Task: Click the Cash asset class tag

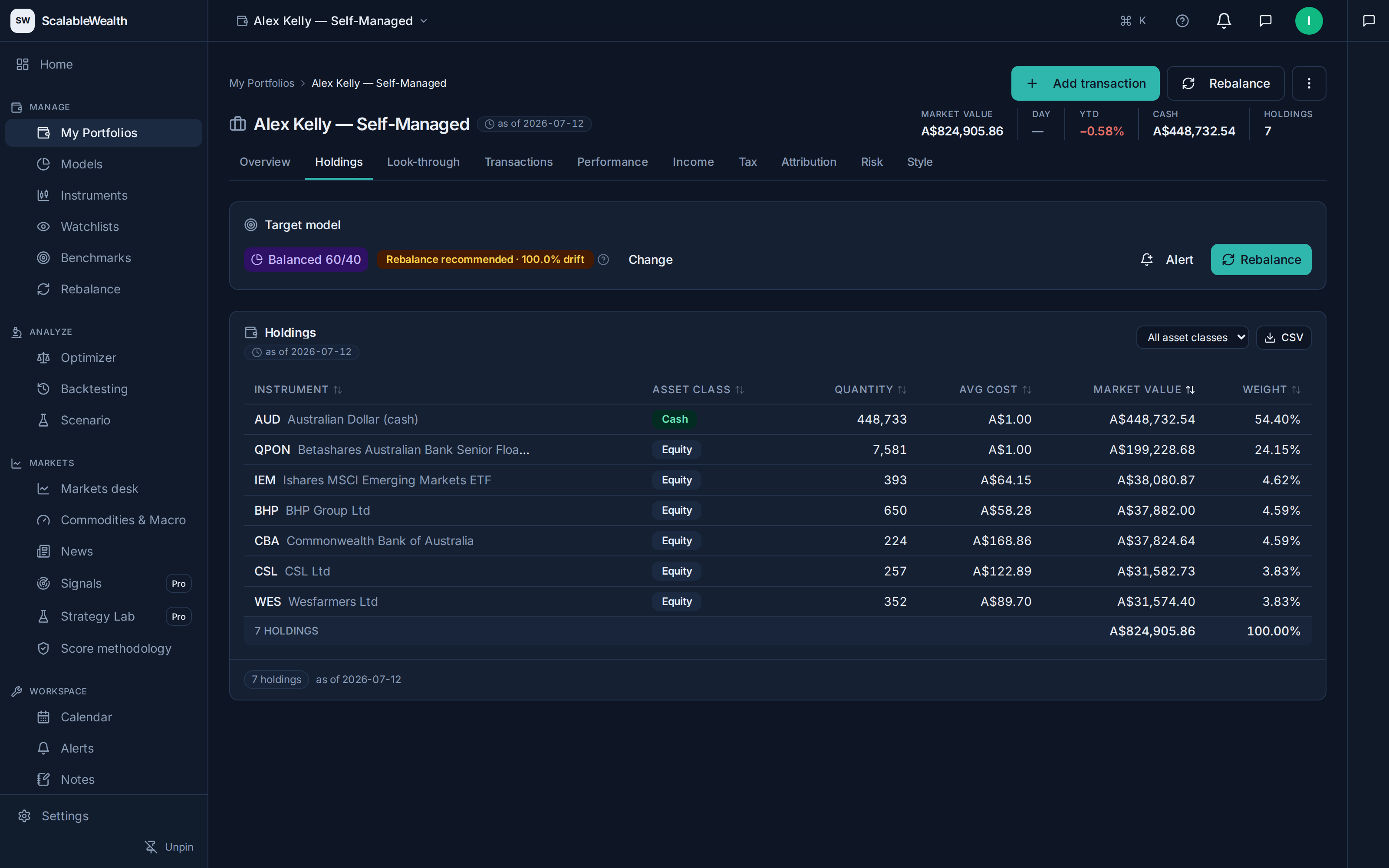Action: click(675, 419)
